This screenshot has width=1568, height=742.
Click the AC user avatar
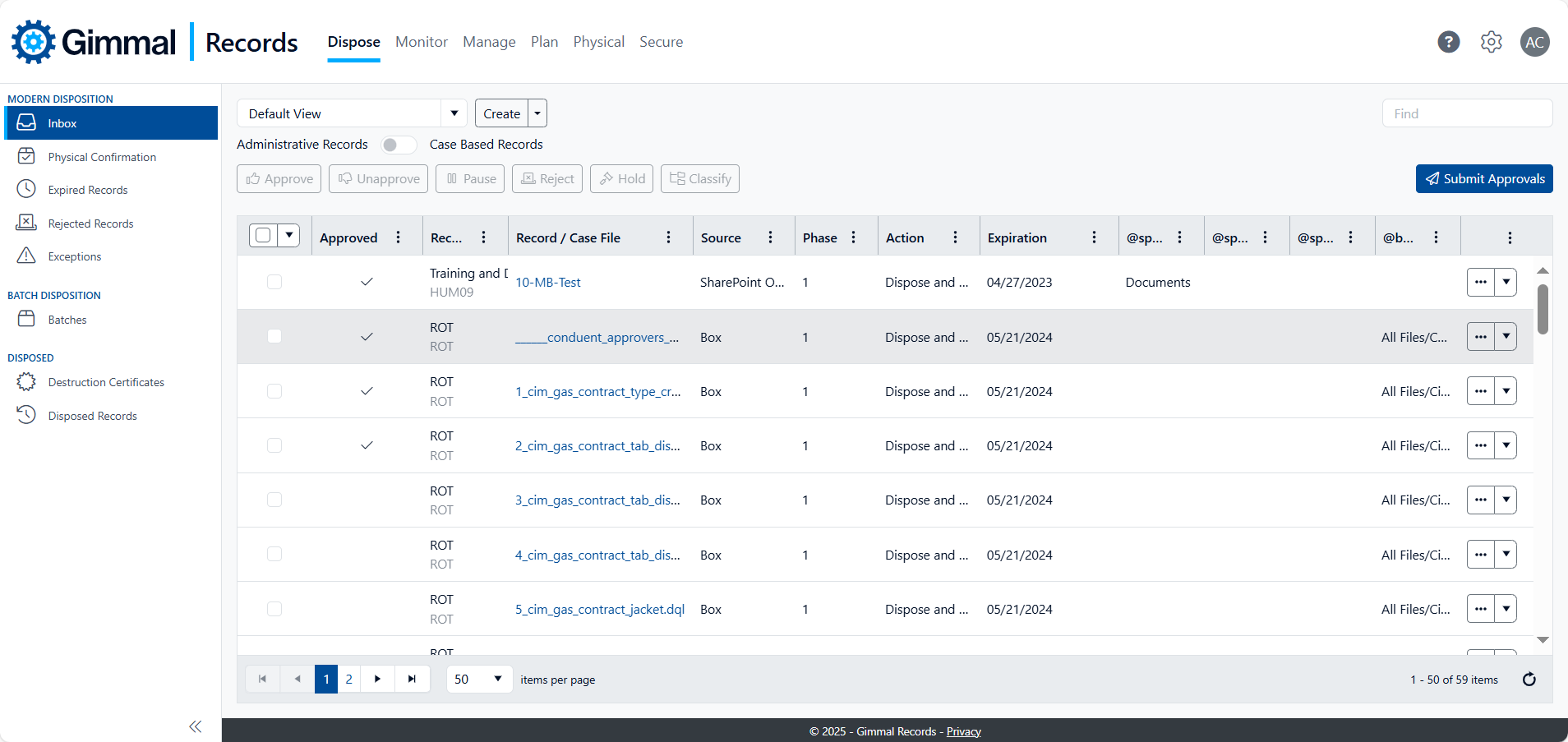pos(1534,42)
